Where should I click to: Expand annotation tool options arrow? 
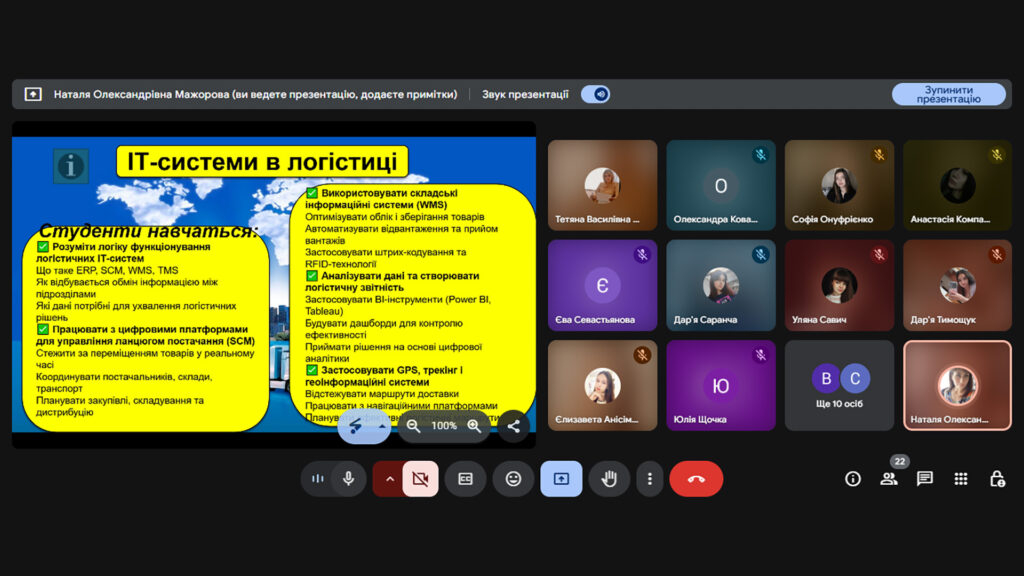pos(382,426)
